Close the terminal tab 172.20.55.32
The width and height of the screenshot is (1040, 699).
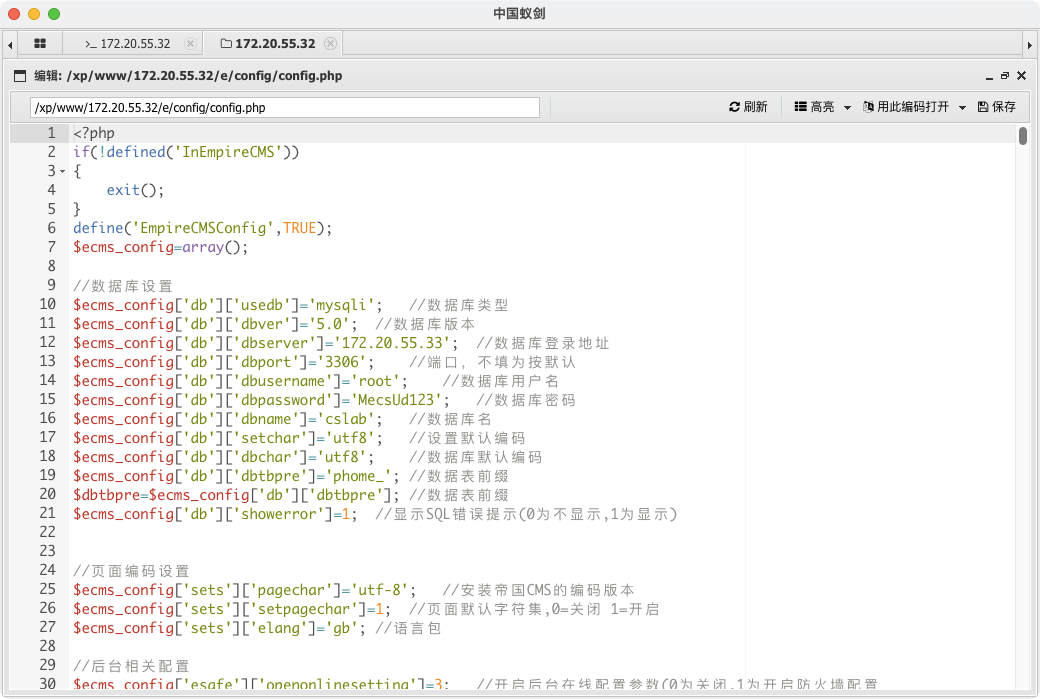[x=190, y=44]
